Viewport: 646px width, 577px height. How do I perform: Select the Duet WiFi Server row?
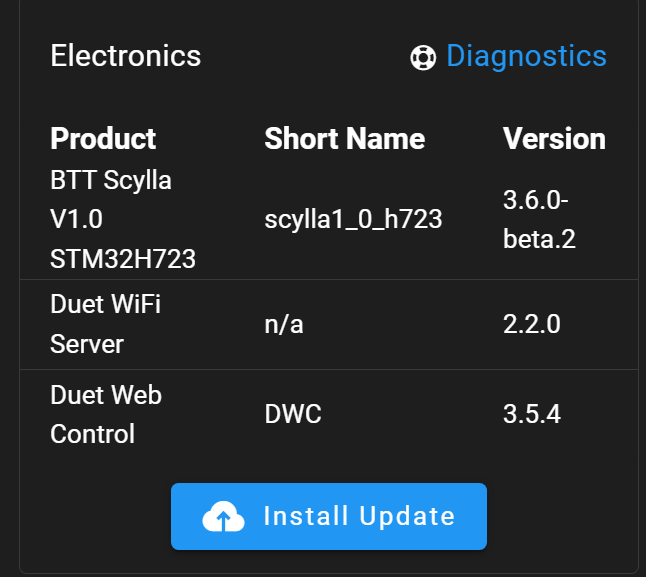329,325
